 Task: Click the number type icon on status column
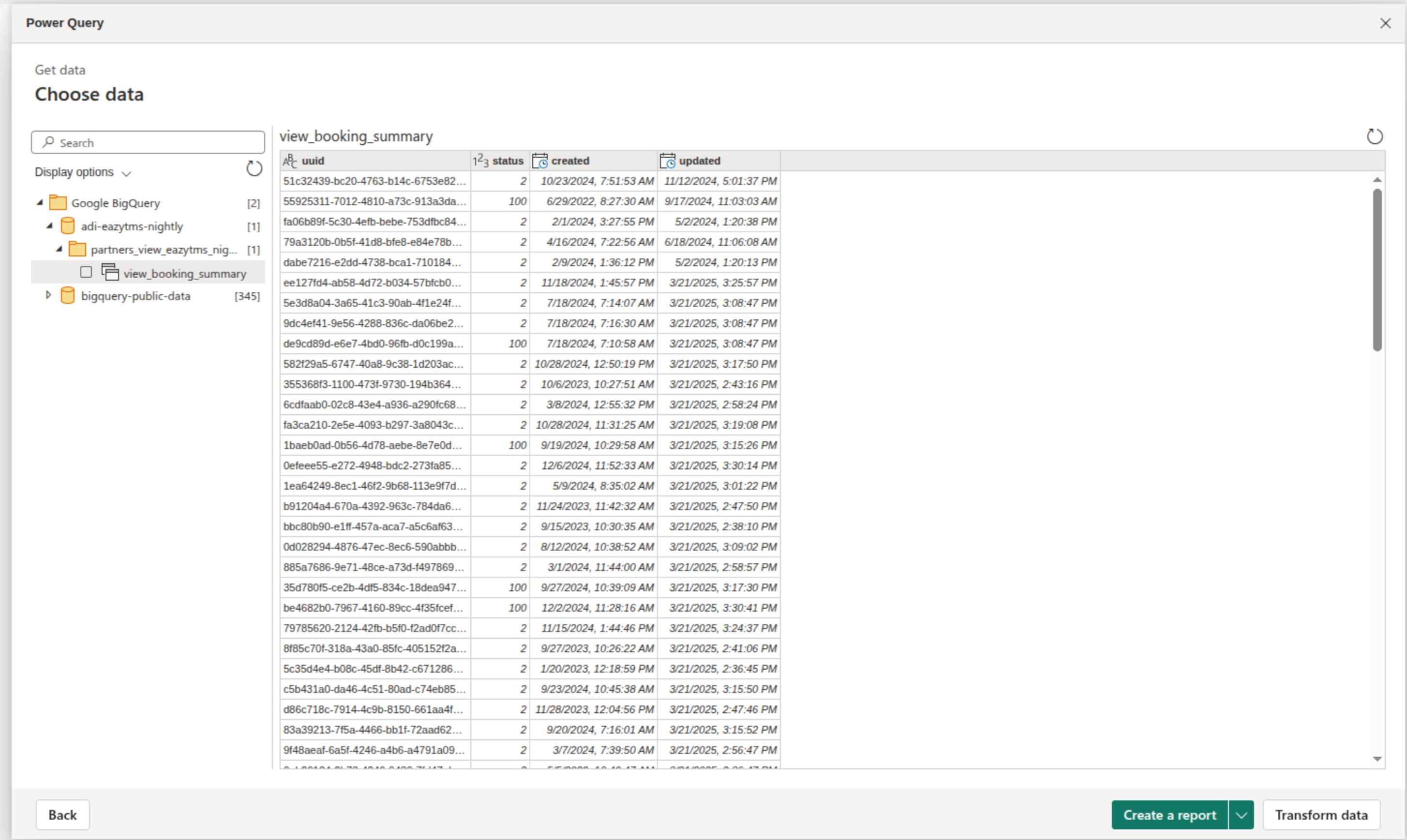pos(480,161)
